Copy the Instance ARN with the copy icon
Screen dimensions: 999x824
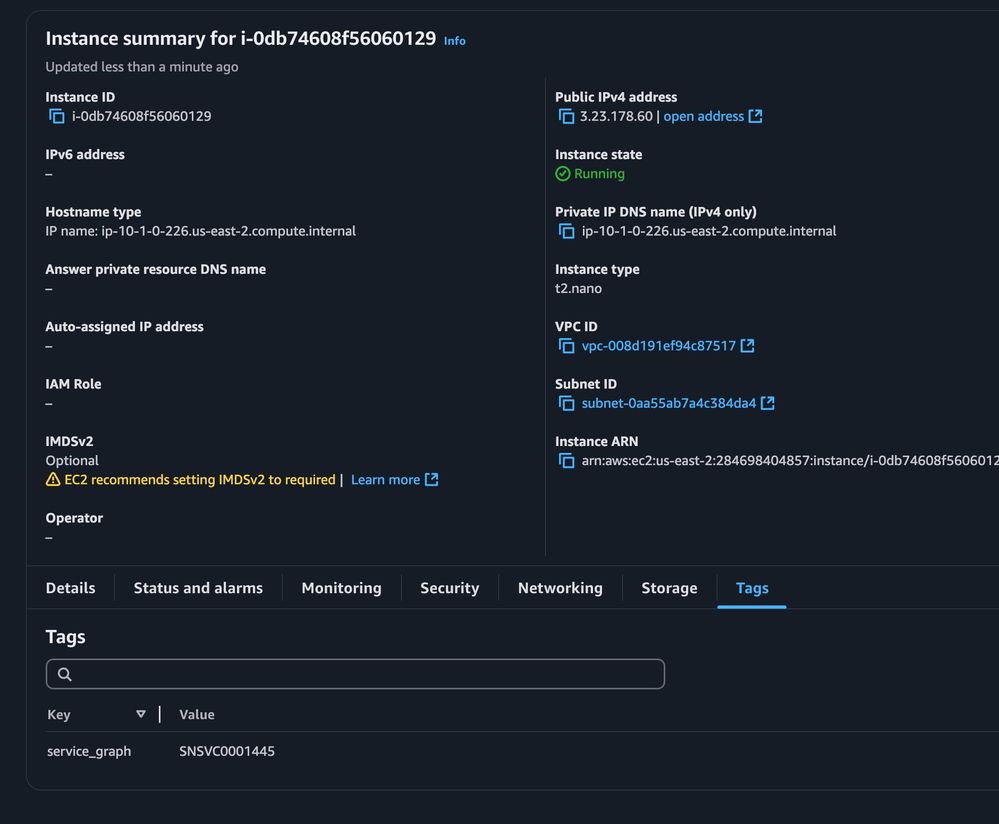coord(567,460)
